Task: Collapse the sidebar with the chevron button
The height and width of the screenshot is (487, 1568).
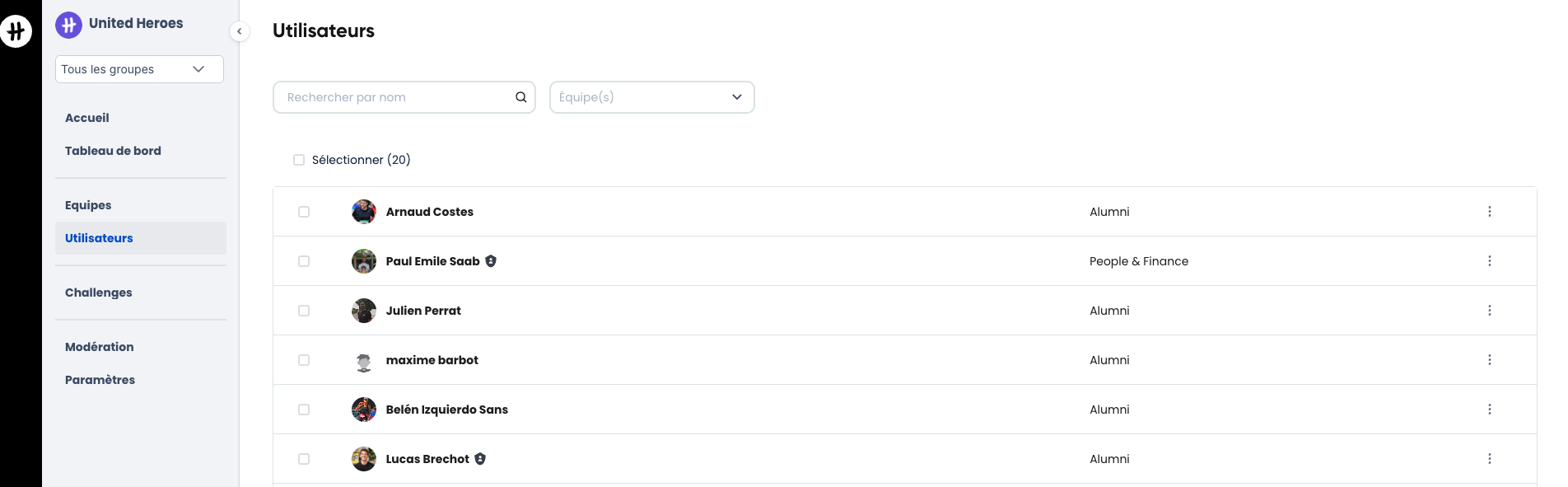Action: [239, 31]
